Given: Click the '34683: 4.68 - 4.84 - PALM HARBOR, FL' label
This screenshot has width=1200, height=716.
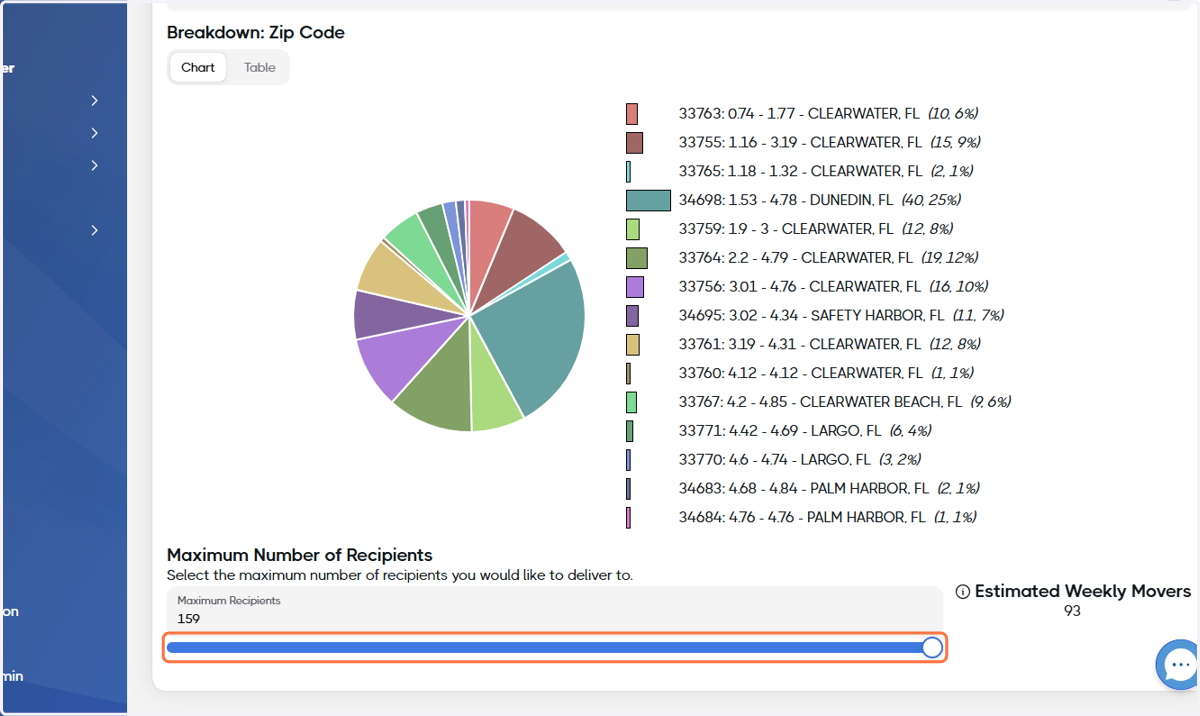Looking at the screenshot, I should [x=804, y=489].
